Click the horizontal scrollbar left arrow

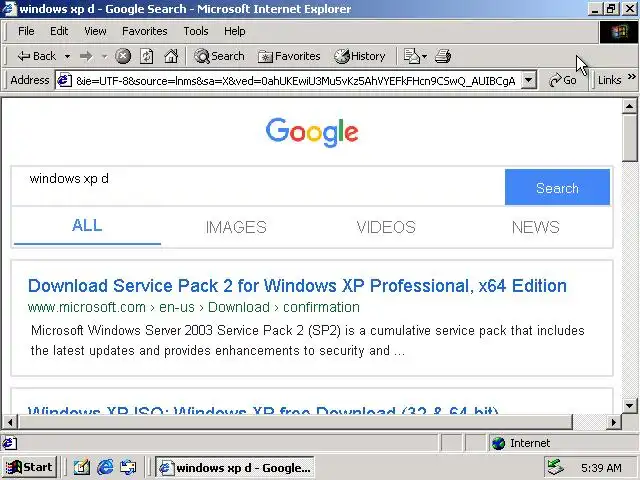click(x=10, y=422)
